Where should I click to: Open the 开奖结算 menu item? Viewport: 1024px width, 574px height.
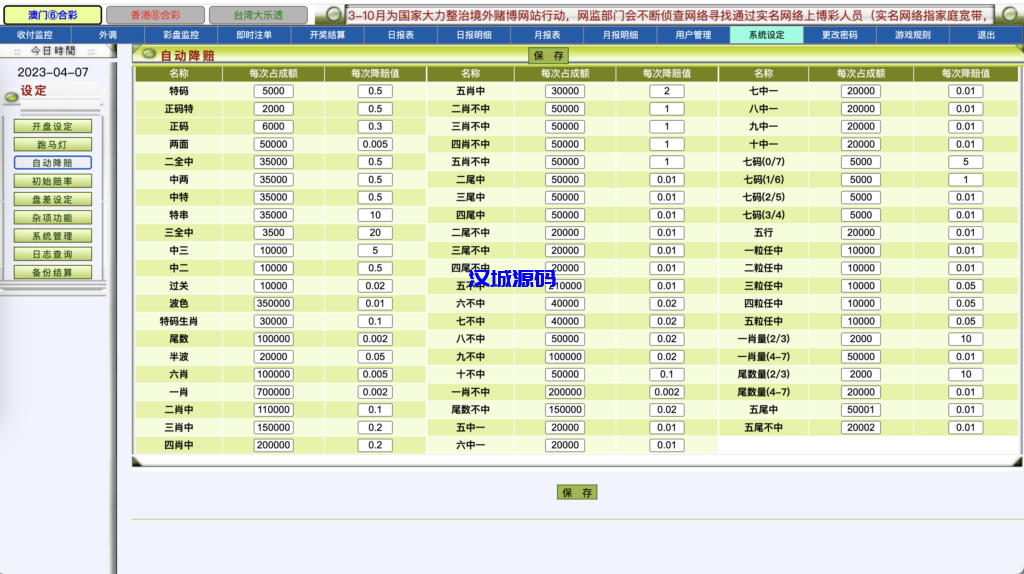(327, 35)
